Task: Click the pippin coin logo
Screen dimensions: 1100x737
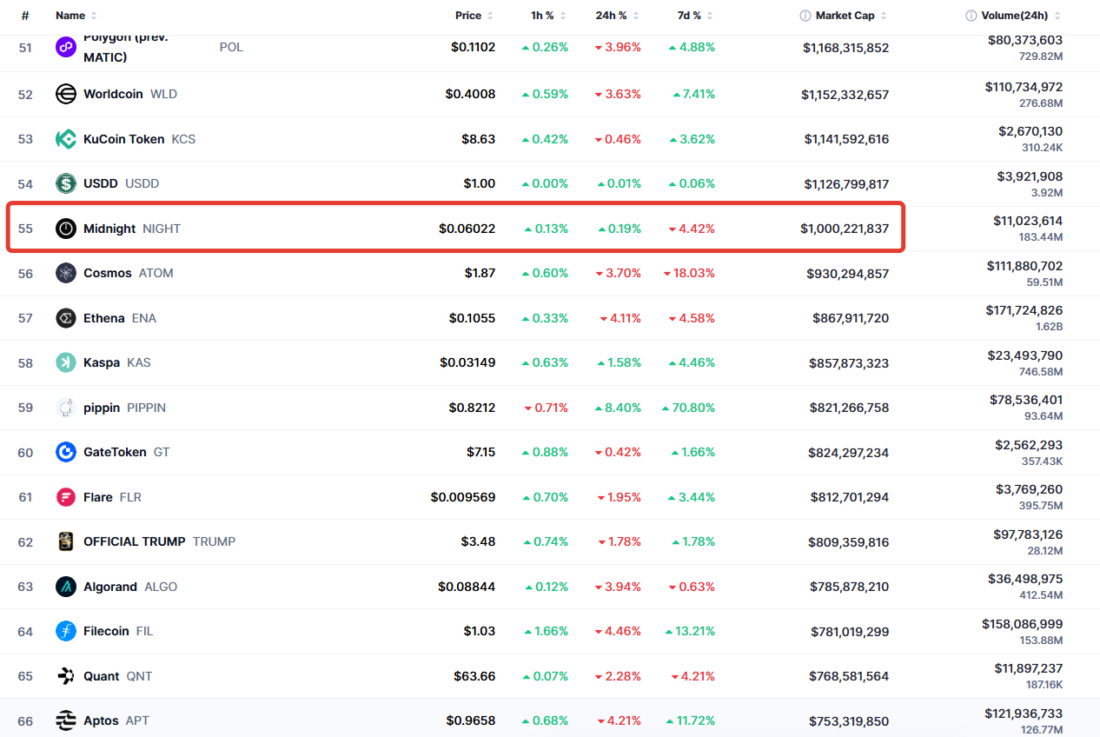Action: [x=66, y=407]
